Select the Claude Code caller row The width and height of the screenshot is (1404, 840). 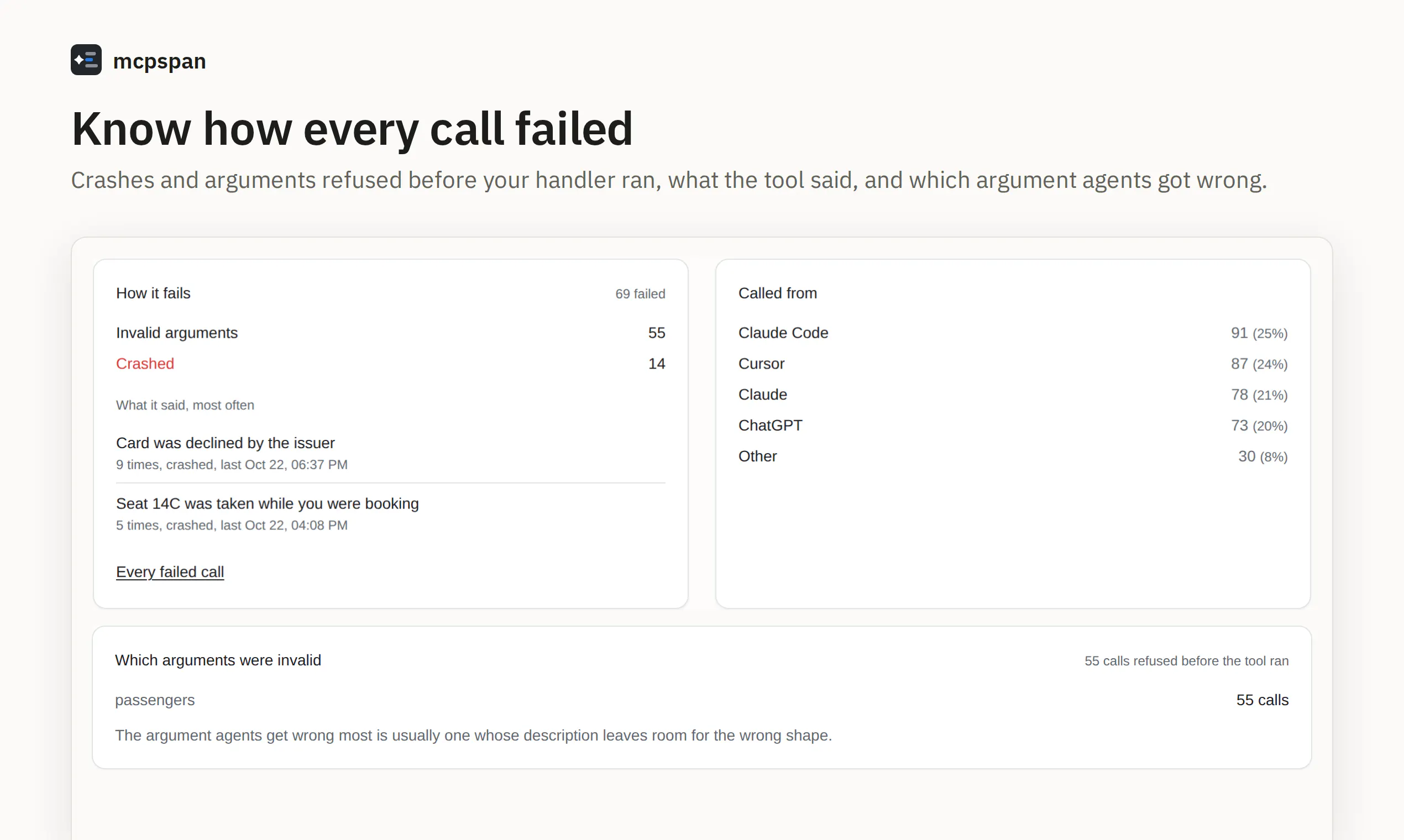pos(1013,333)
